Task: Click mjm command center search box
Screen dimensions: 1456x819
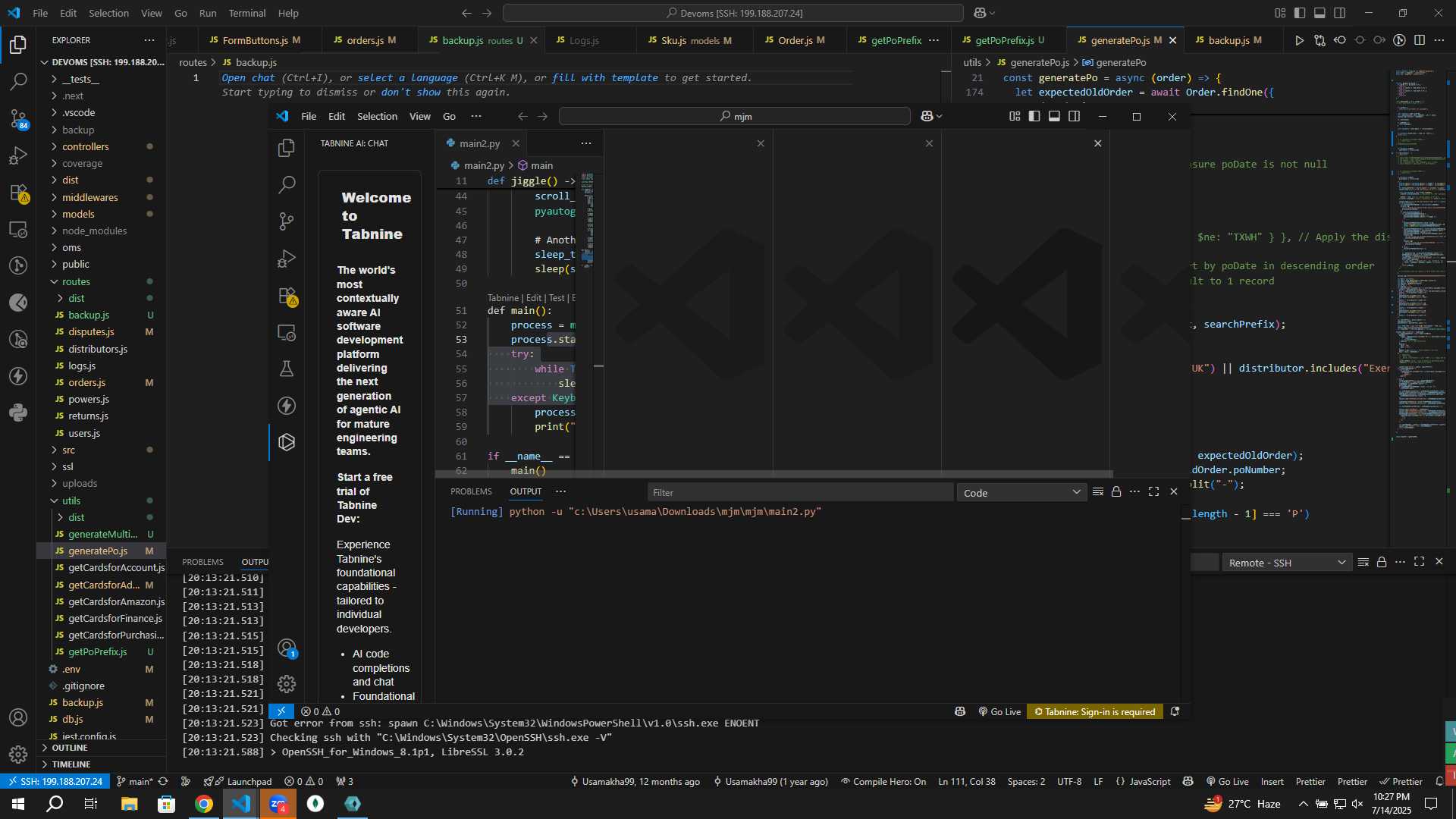Action: (x=734, y=116)
